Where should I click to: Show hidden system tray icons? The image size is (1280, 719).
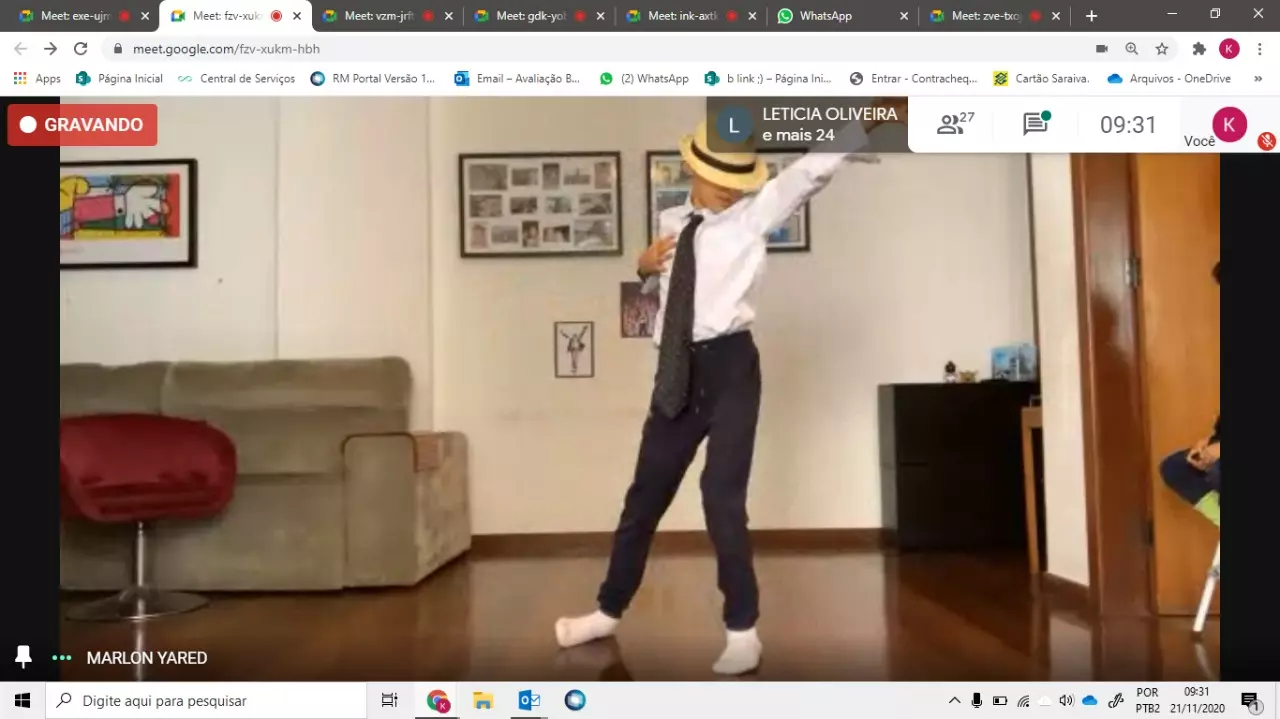click(x=954, y=700)
